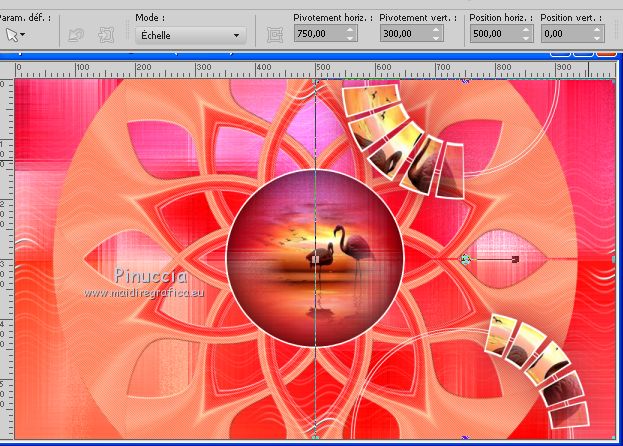Screen dimensions: 623x446
Task: Click the rotation pivot handle on the canvas
Action: coord(465,259)
